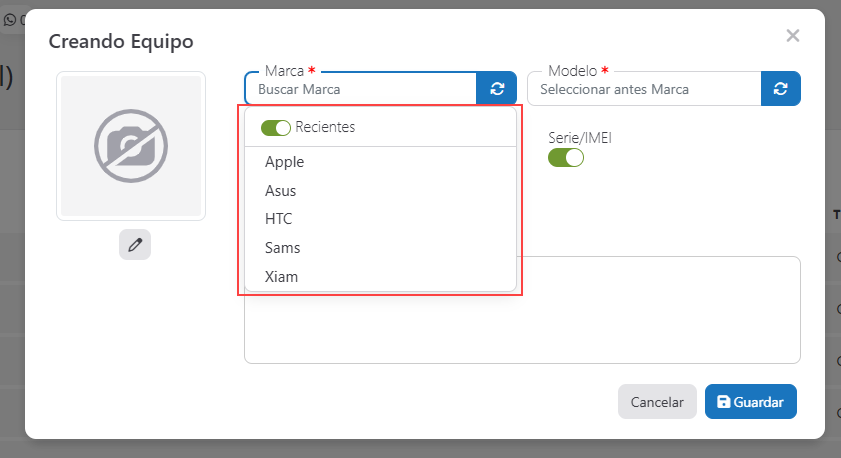Choose Apple from brand list

[x=285, y=162]
